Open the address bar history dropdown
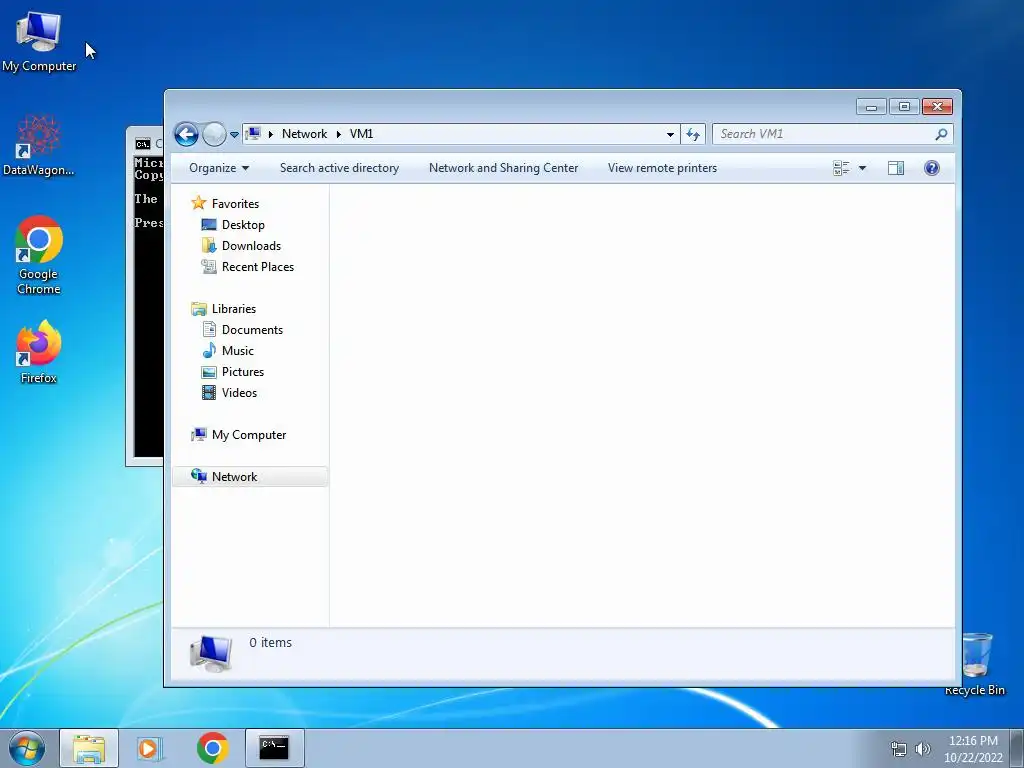1024x768 pixels. point(670,135)
